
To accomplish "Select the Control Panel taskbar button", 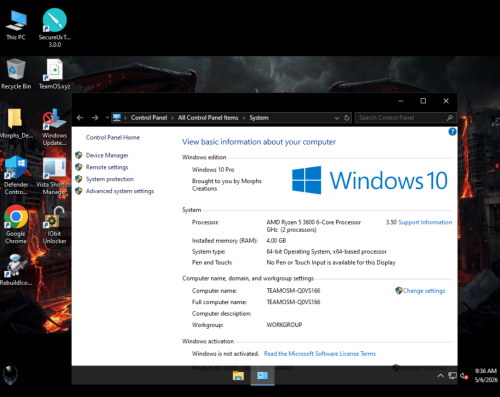I will pyautogui.click(x=262, y=376).
